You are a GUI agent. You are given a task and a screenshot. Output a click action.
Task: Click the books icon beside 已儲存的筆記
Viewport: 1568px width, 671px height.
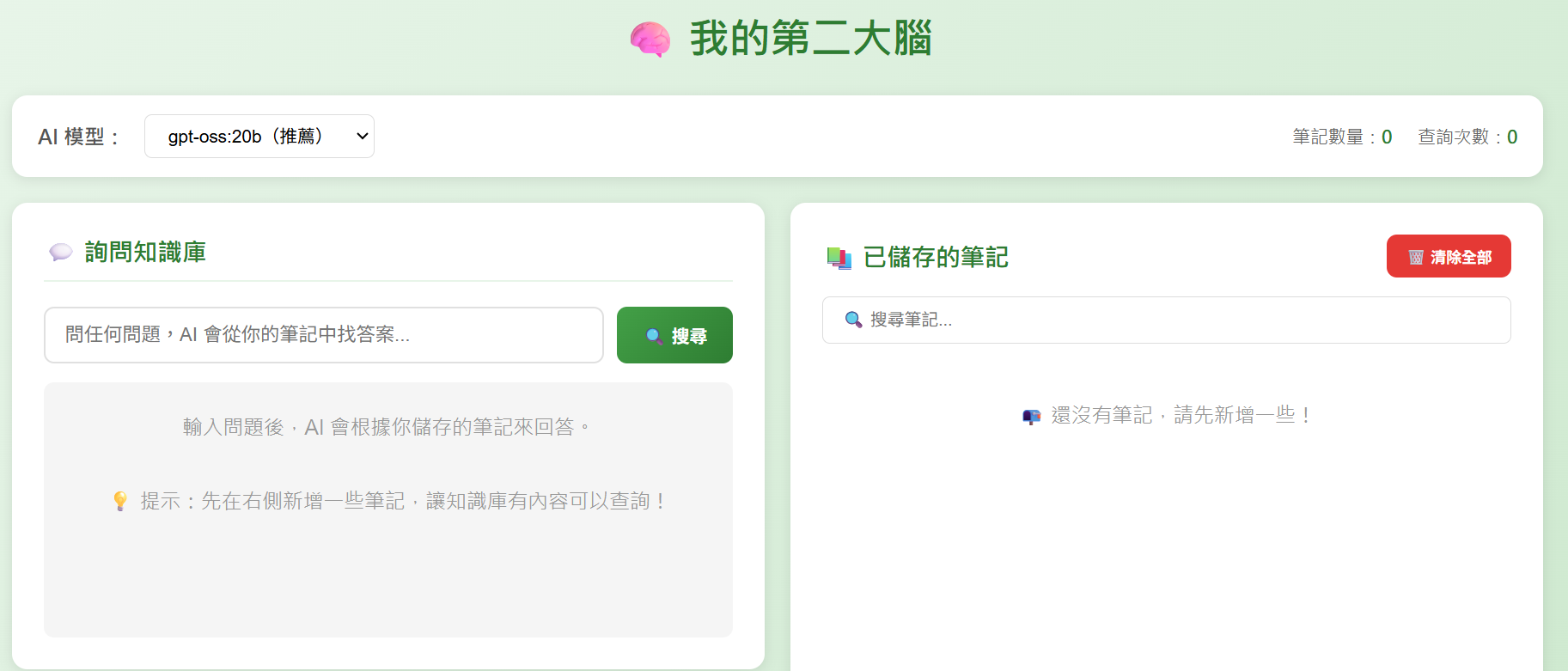(x=839, y=258)
